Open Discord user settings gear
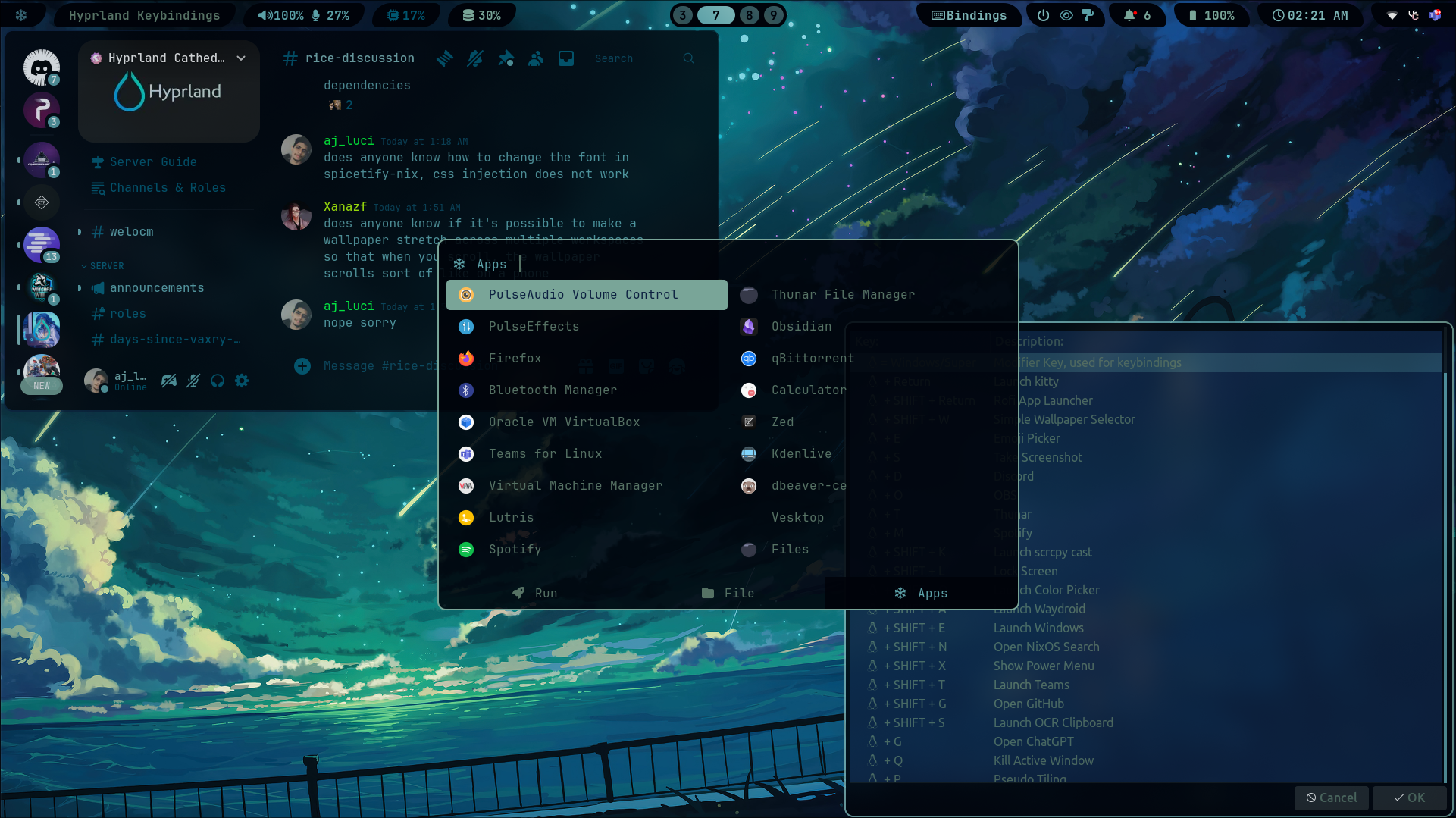Viewport: 1456px width, 818px height. 242,381
